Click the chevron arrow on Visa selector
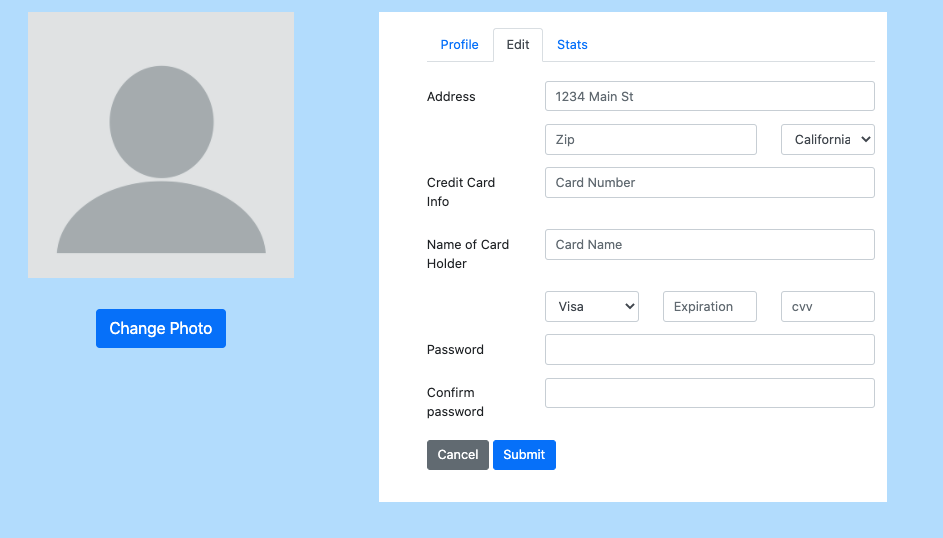Viewport: 943px width, 538px height. (x=630, y=307)
